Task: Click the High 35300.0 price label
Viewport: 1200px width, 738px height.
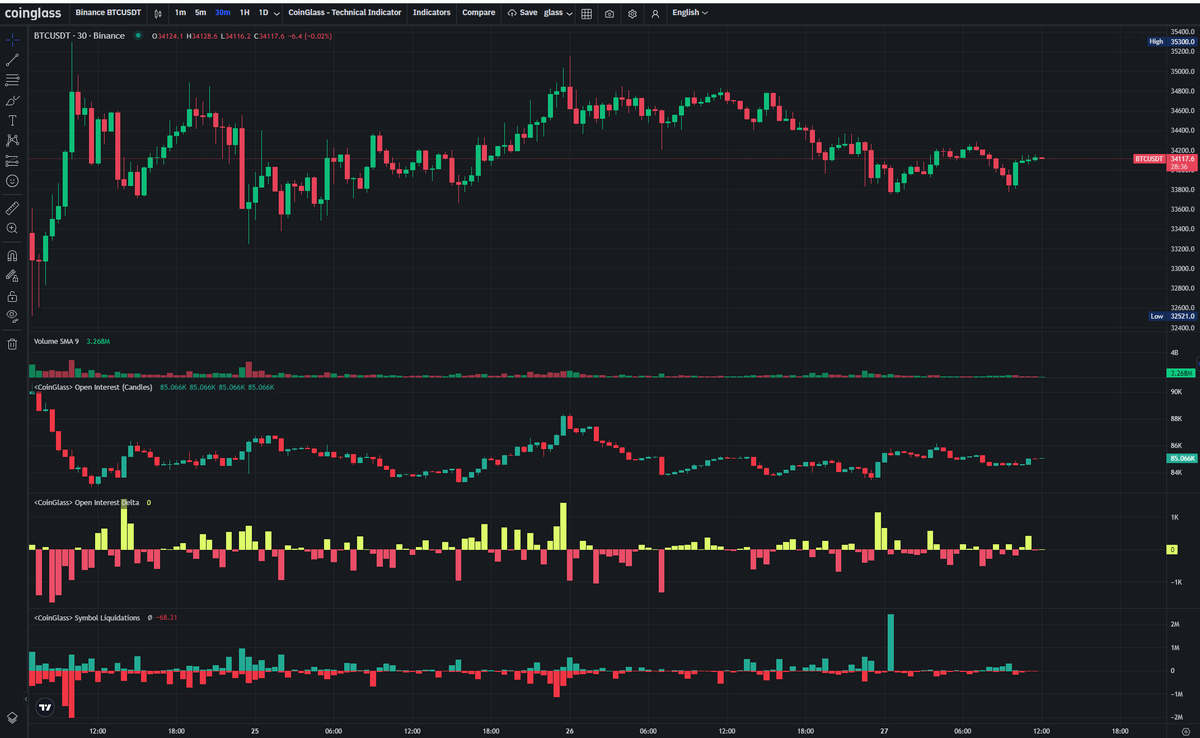Action: click(x=1172, y=41)
